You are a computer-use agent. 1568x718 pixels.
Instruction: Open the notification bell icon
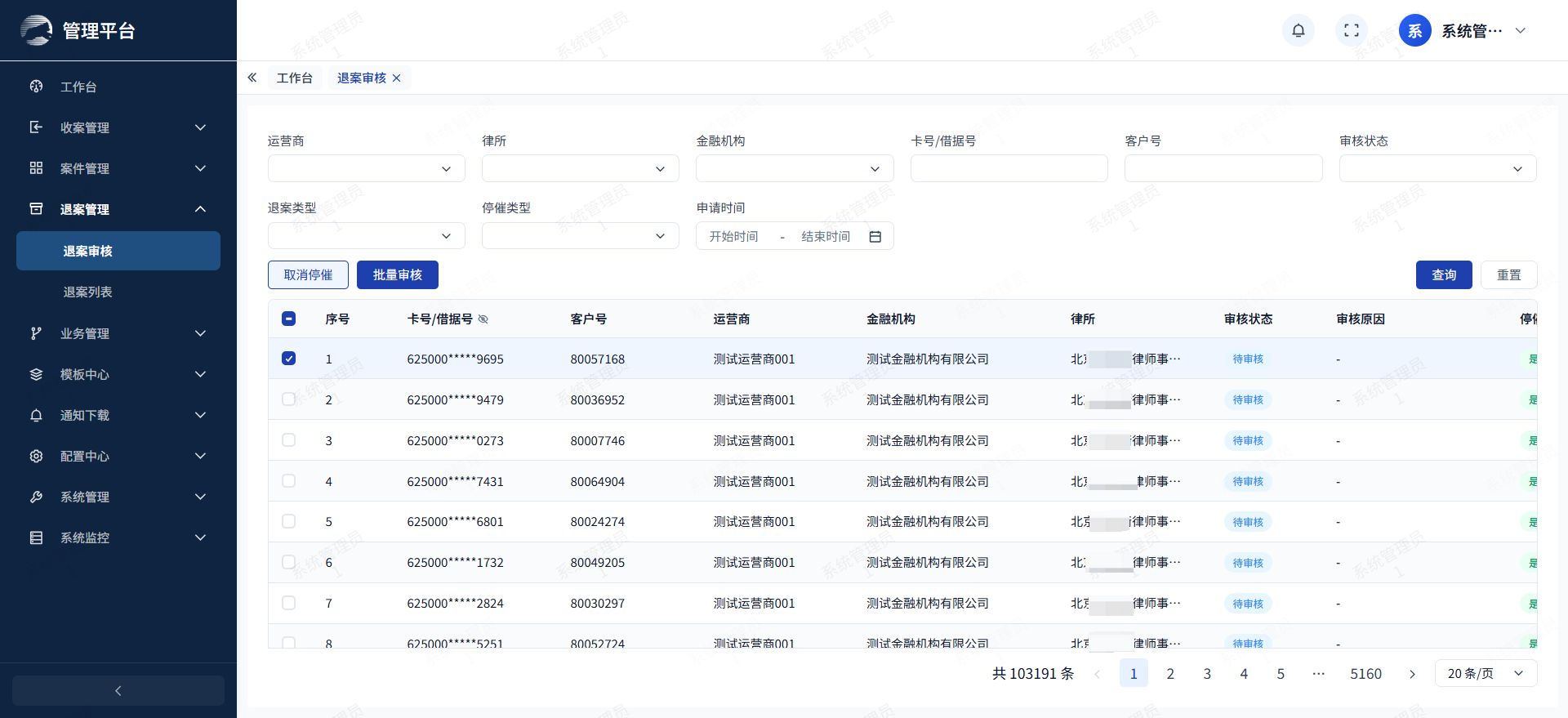(1298, 31)
